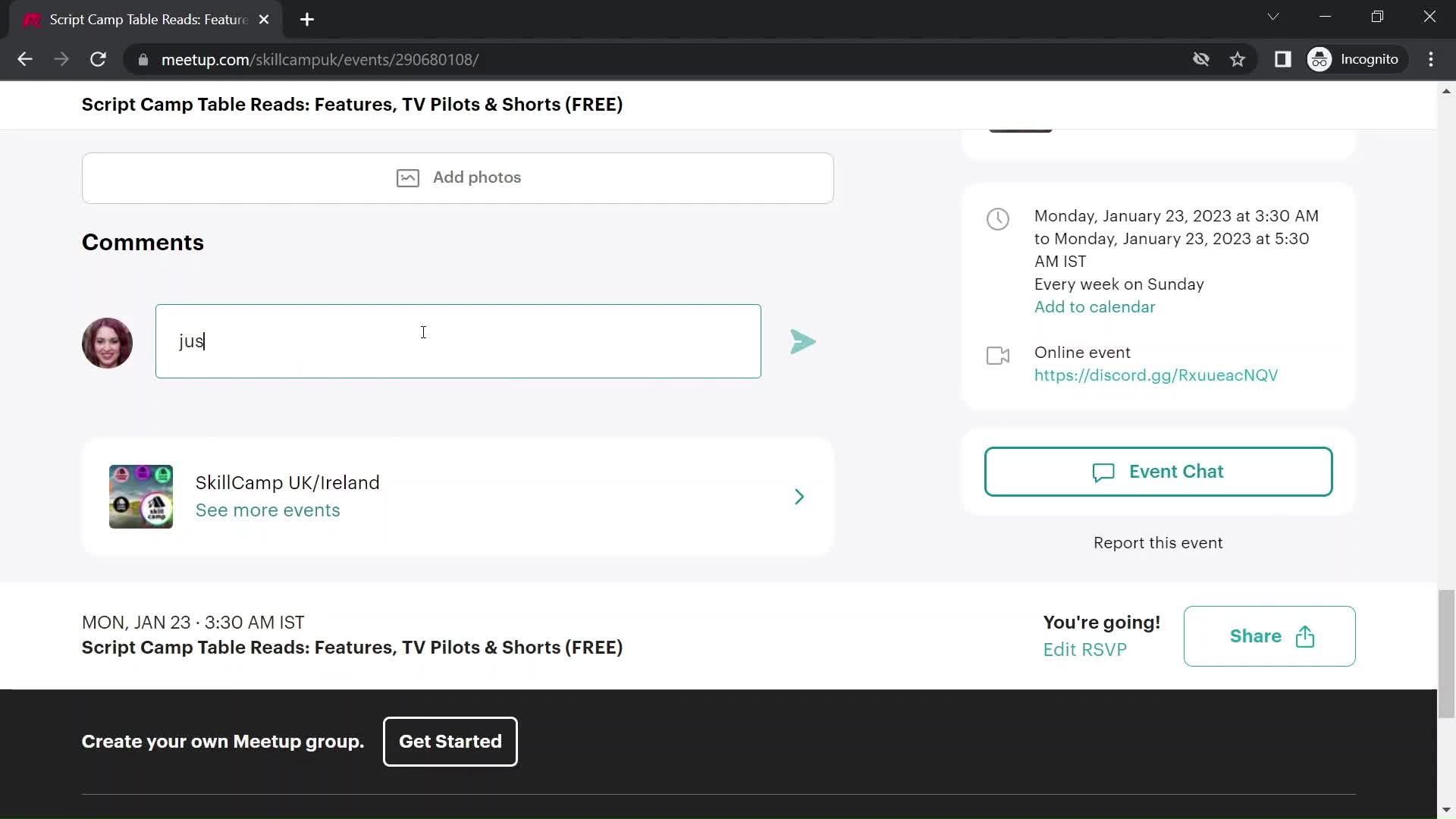This screenshot has height=819, width=1456.
Task: Select SkillCamp UK/Ireland group thumbnail
Action: (x=140, y=496)
